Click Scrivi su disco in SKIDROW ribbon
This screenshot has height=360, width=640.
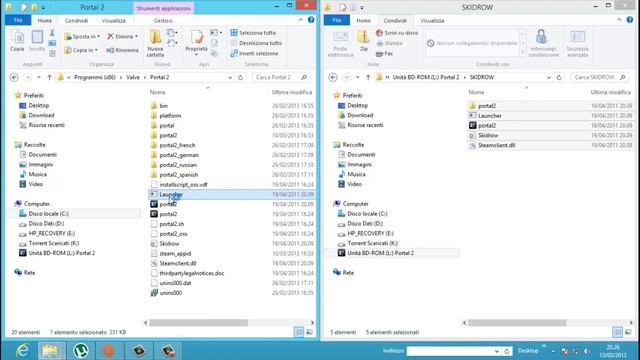(x=397, y=33)
